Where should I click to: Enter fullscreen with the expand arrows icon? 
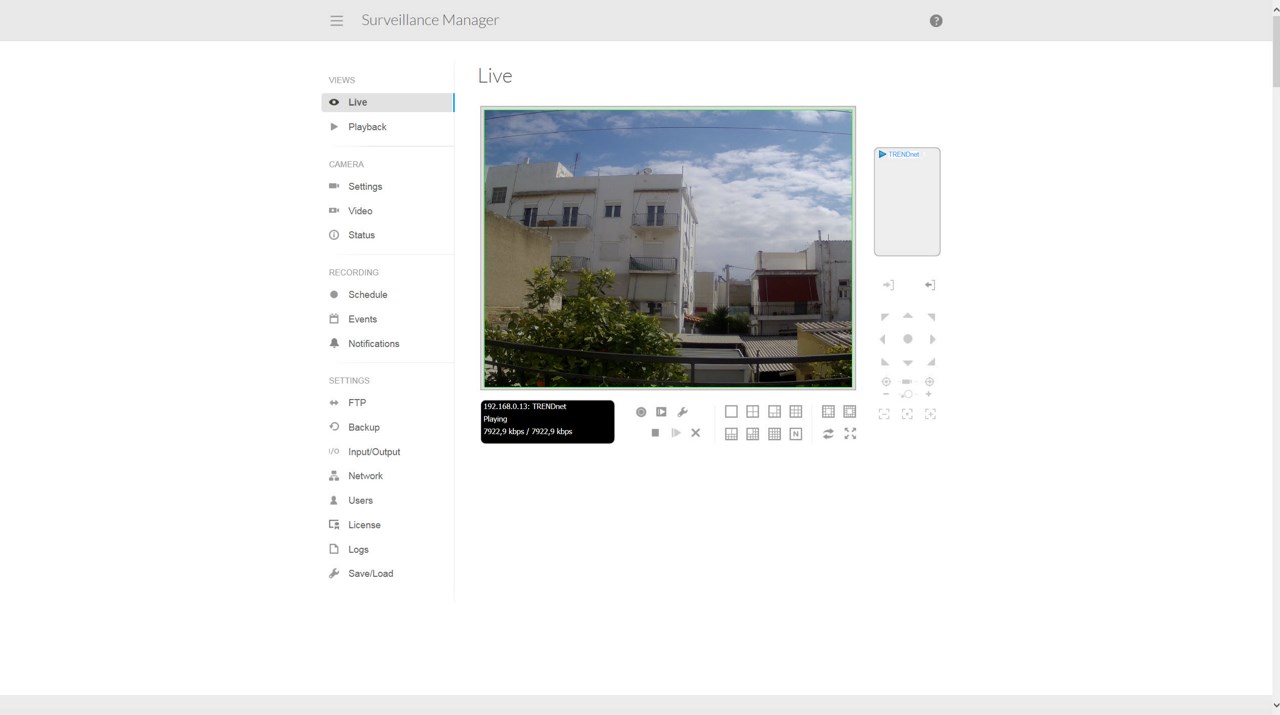(x=850, y=434)
